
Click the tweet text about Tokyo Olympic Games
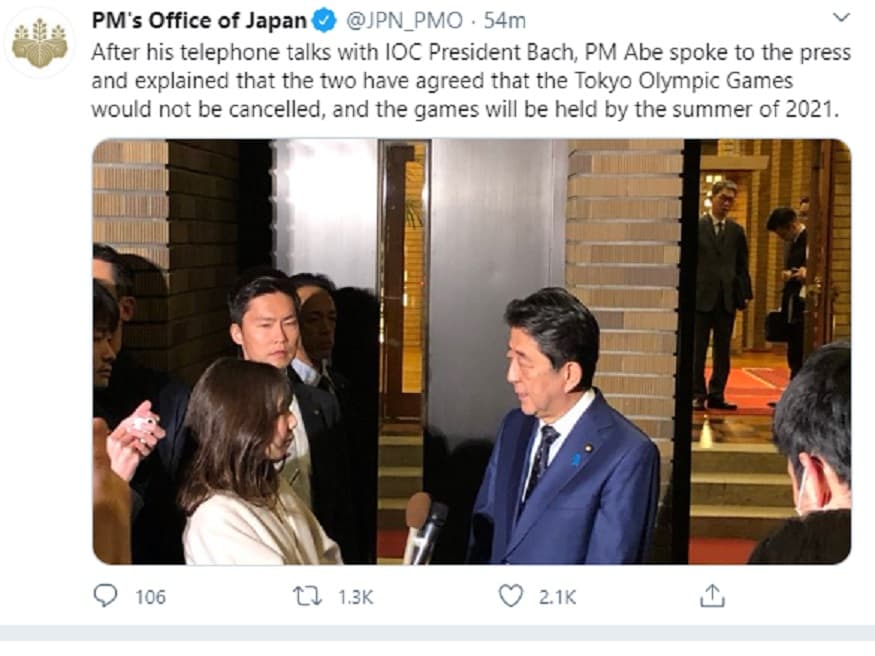click(471, 80)
